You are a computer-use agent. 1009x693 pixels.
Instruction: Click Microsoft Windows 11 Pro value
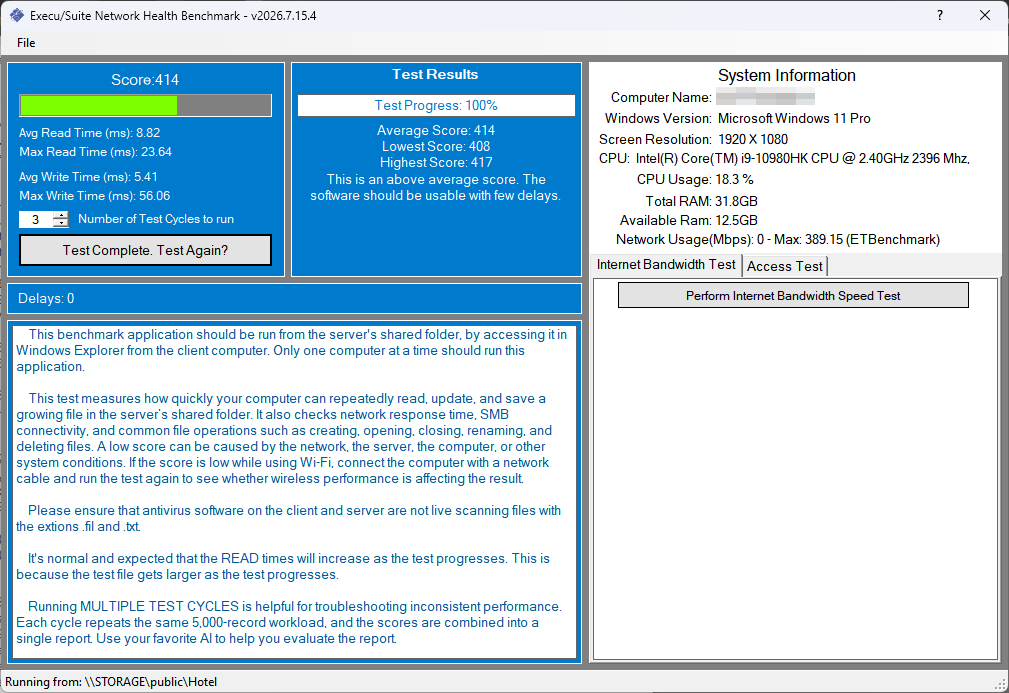tap(794, 118)
